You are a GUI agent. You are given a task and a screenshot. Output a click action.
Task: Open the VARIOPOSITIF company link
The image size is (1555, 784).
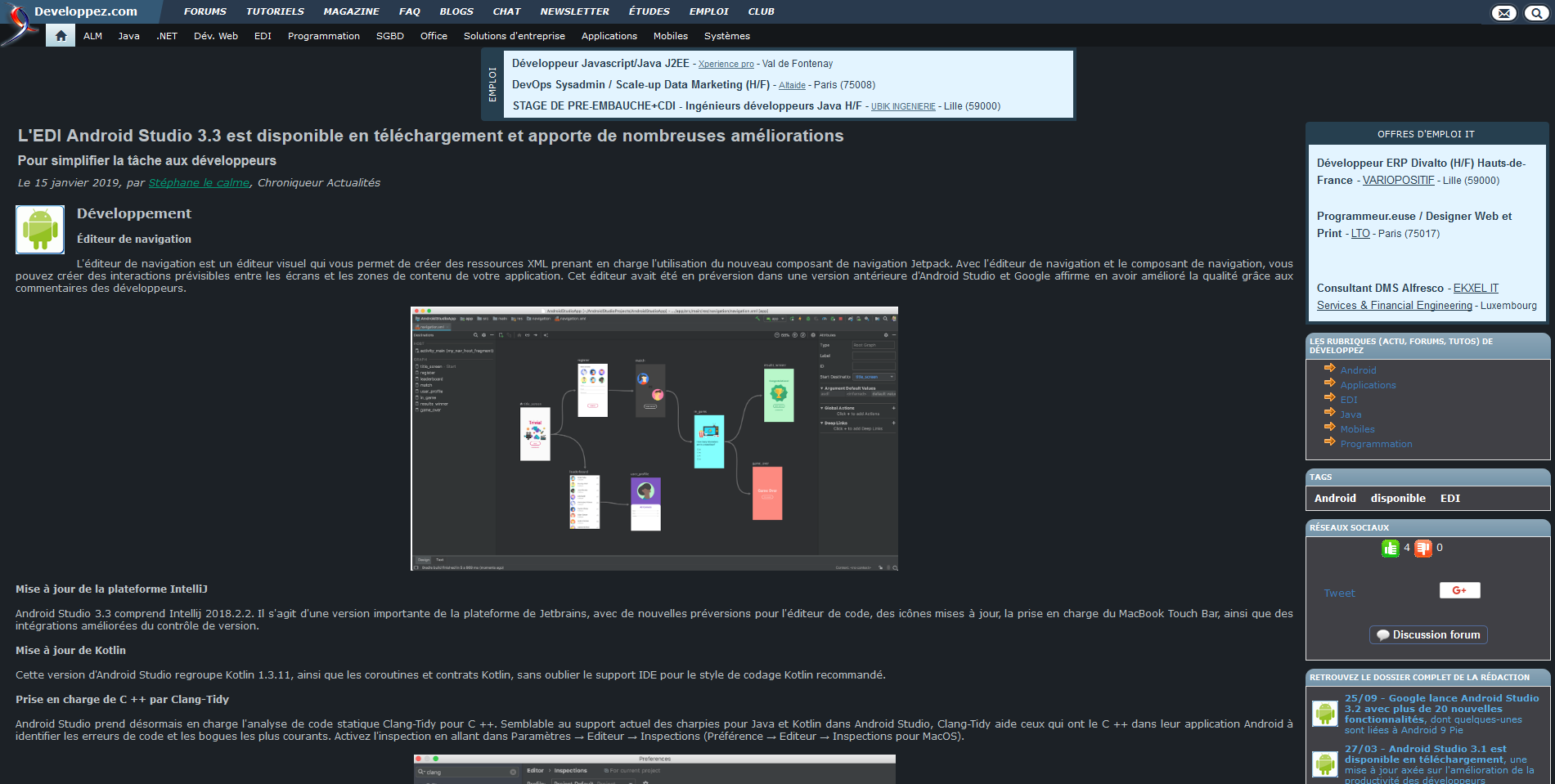point(1398,180)
